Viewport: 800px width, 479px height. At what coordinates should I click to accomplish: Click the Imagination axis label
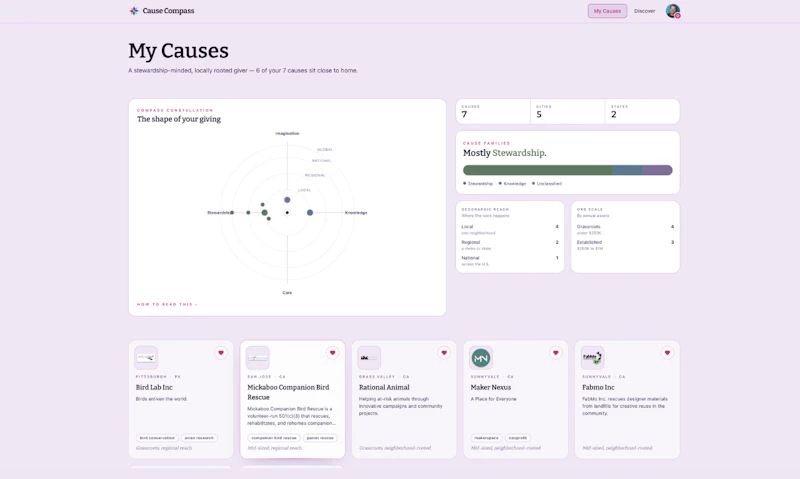pos(287,133)
